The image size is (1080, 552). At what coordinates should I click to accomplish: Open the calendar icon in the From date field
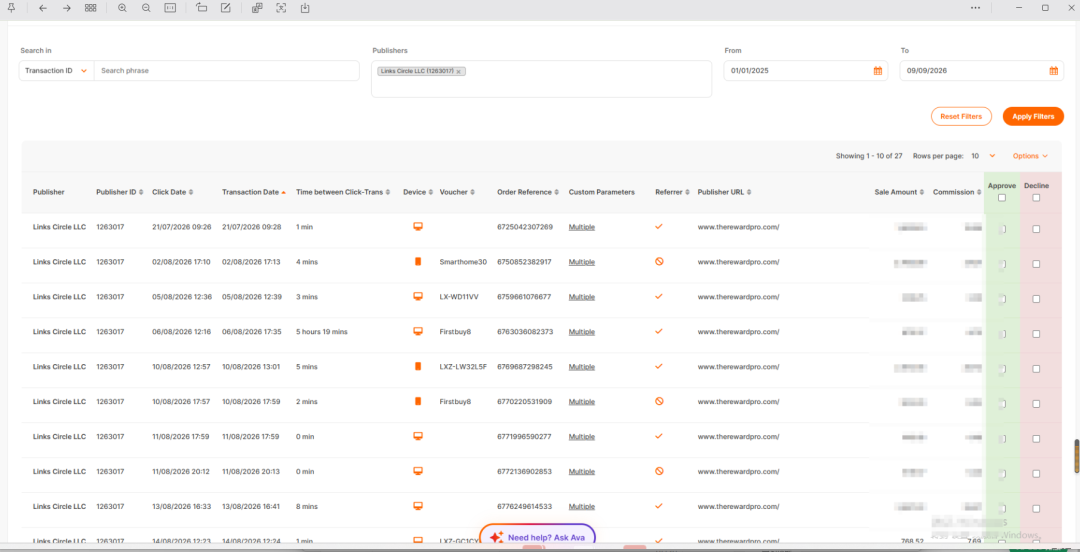pos(878,70)
